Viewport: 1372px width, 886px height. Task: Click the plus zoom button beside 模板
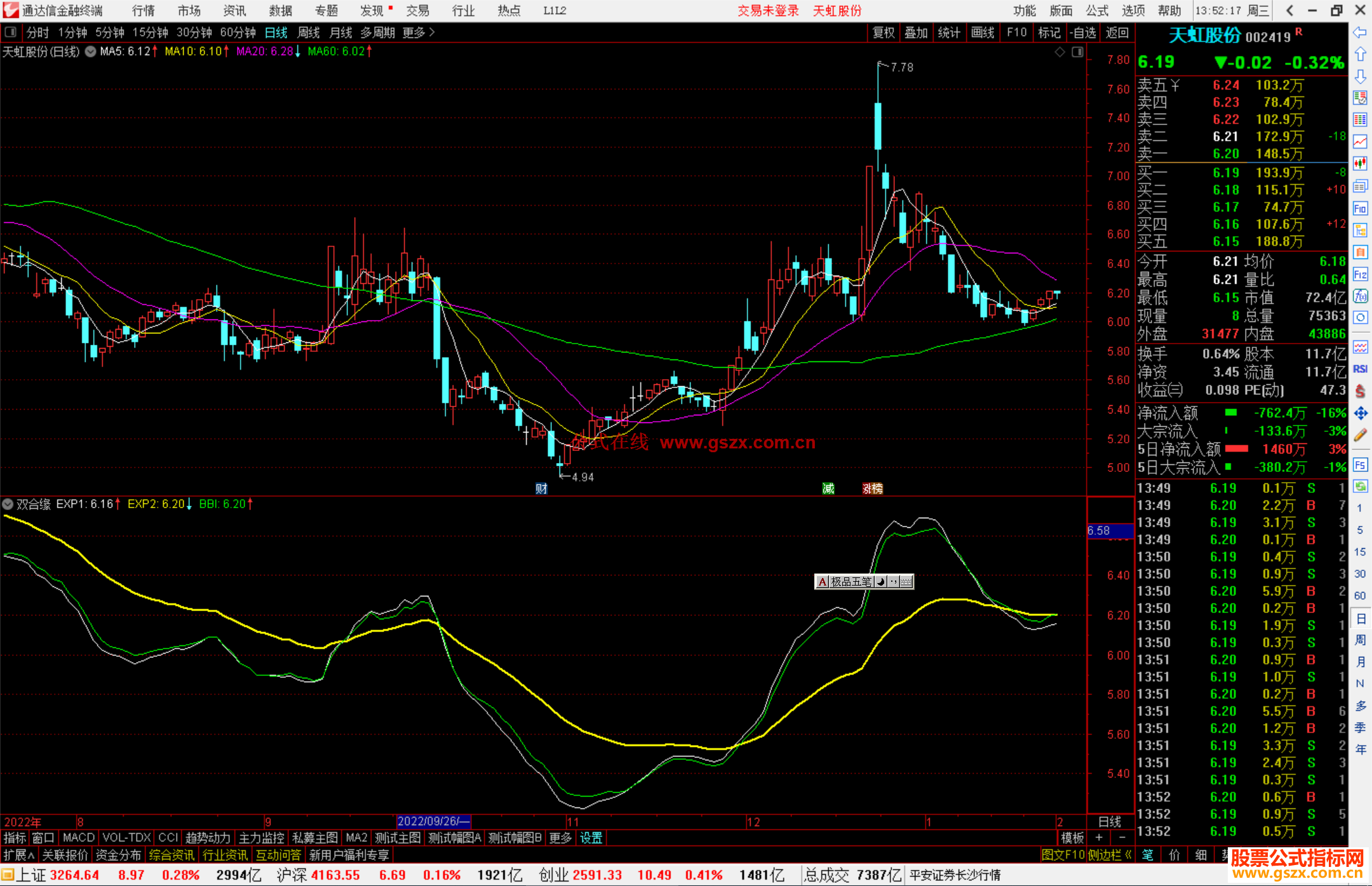pyautogui.click(x=1099, y=838)
